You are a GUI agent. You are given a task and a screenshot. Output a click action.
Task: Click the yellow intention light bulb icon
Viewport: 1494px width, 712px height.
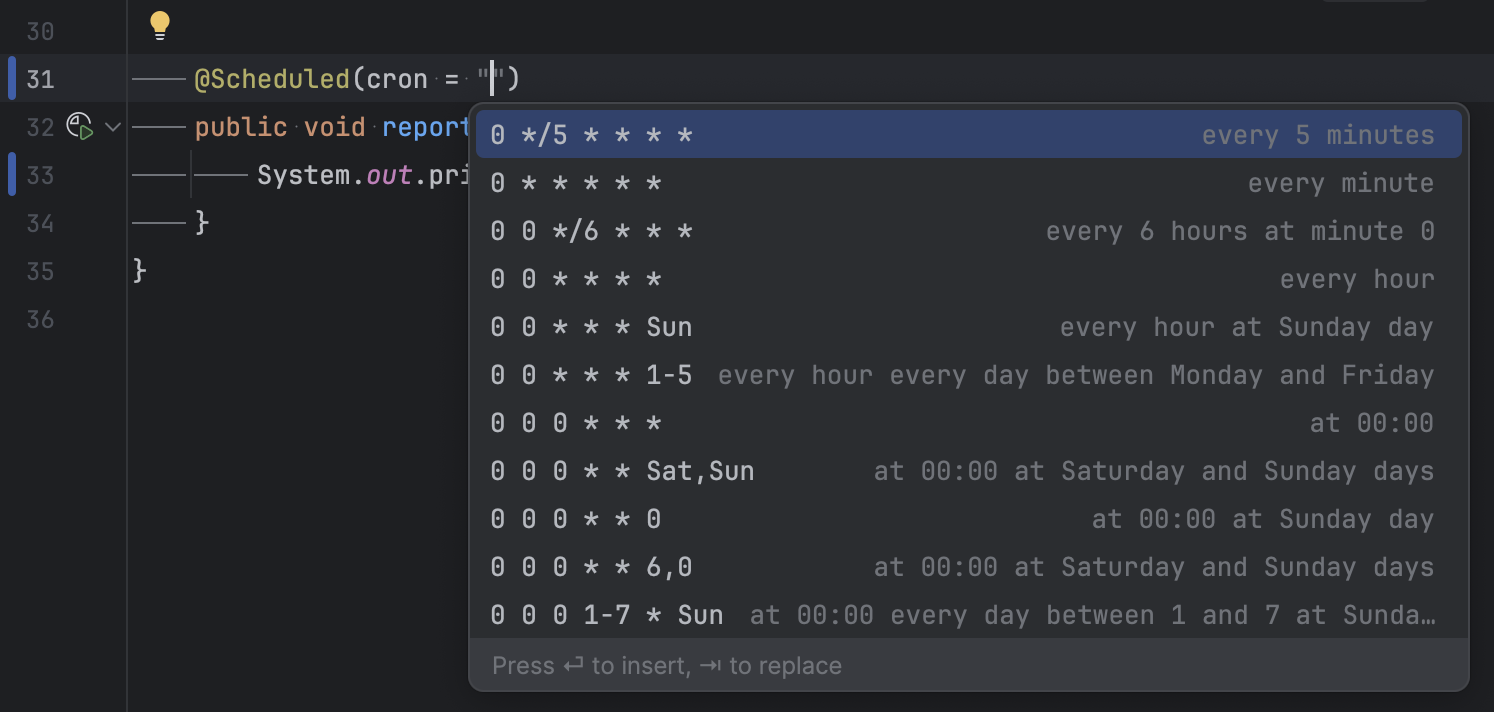[x=160, y=25]
